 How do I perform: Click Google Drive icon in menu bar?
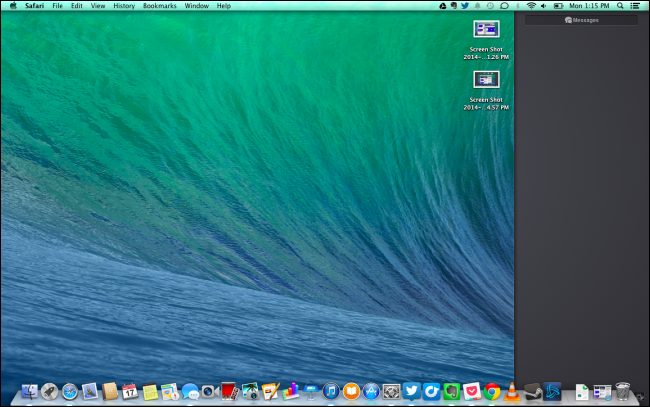click(x=443, y=6)
